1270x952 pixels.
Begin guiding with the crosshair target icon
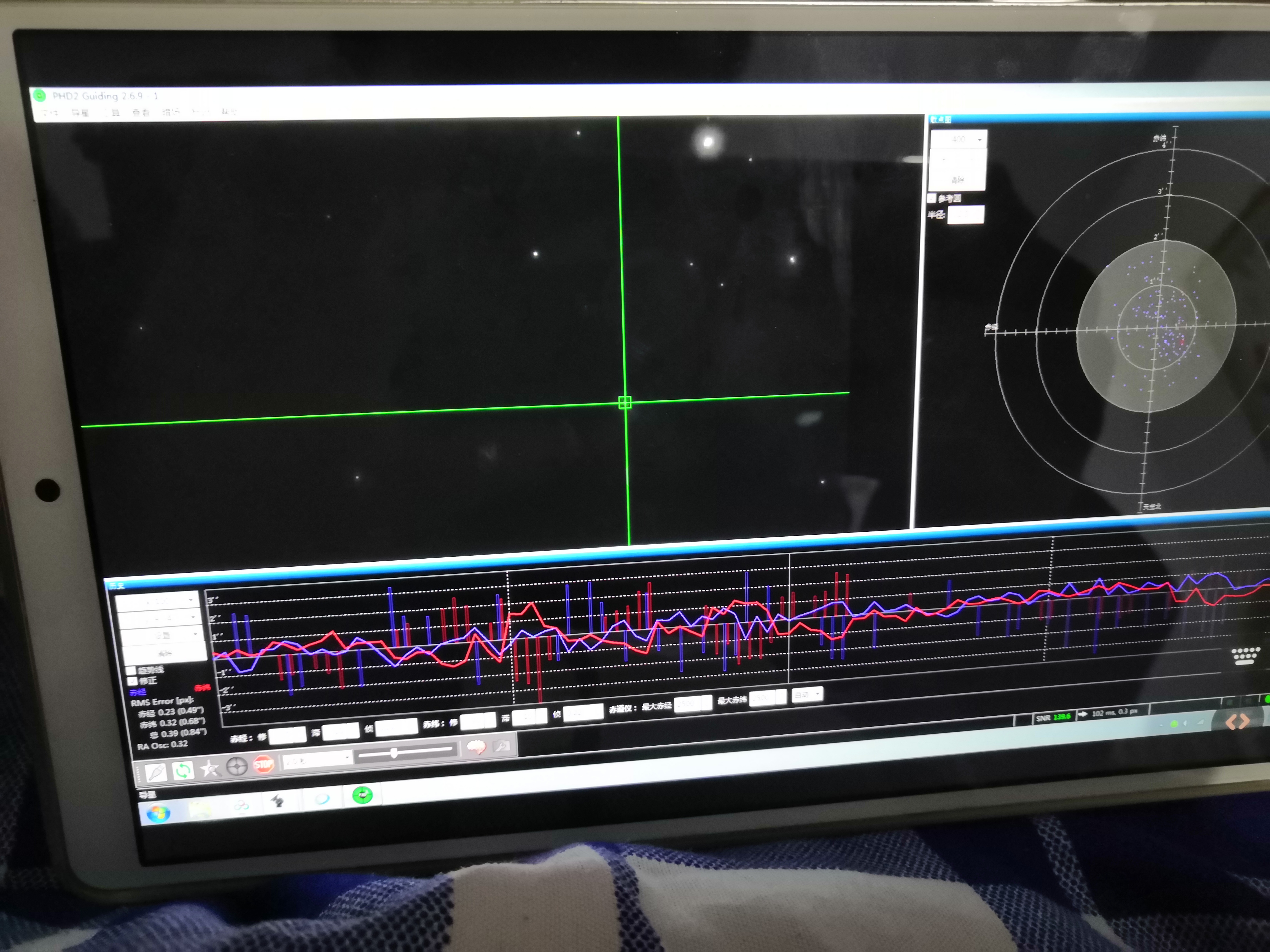click(236, 766)
